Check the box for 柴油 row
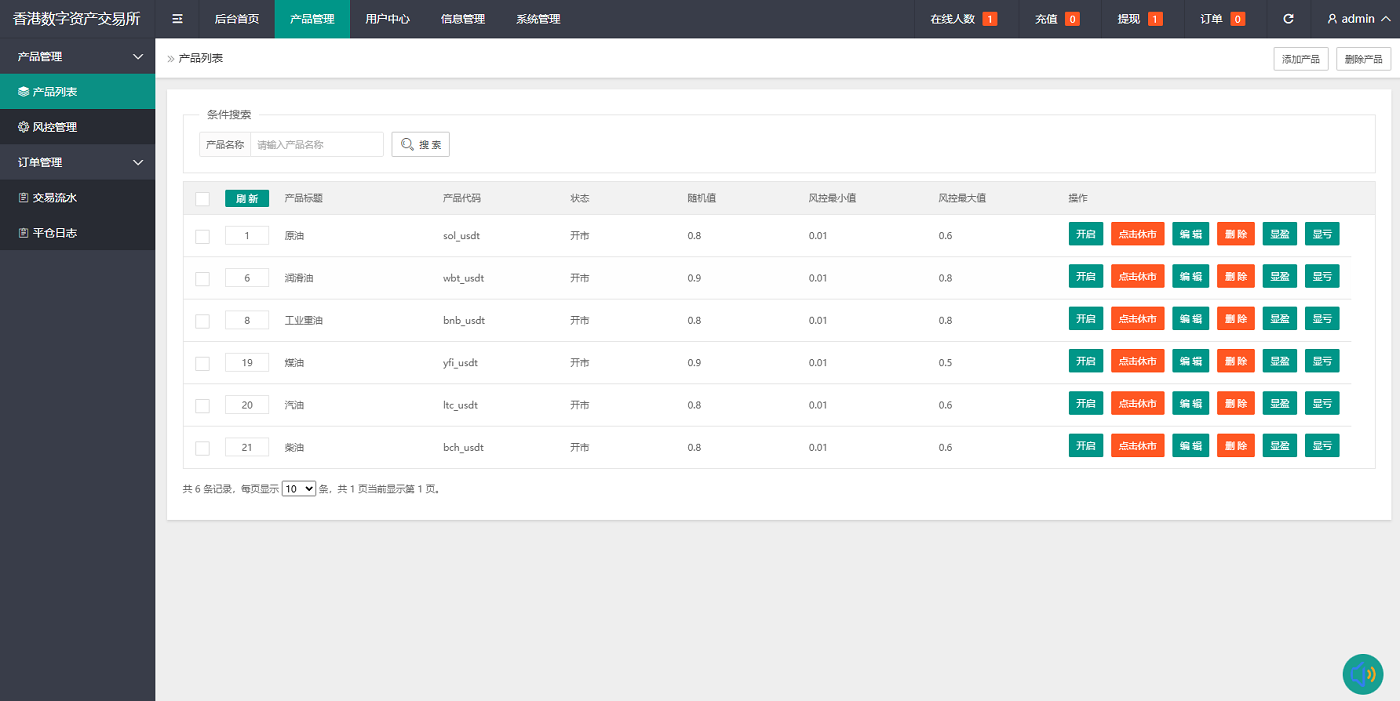1400x701 pixels. [202, 448]
